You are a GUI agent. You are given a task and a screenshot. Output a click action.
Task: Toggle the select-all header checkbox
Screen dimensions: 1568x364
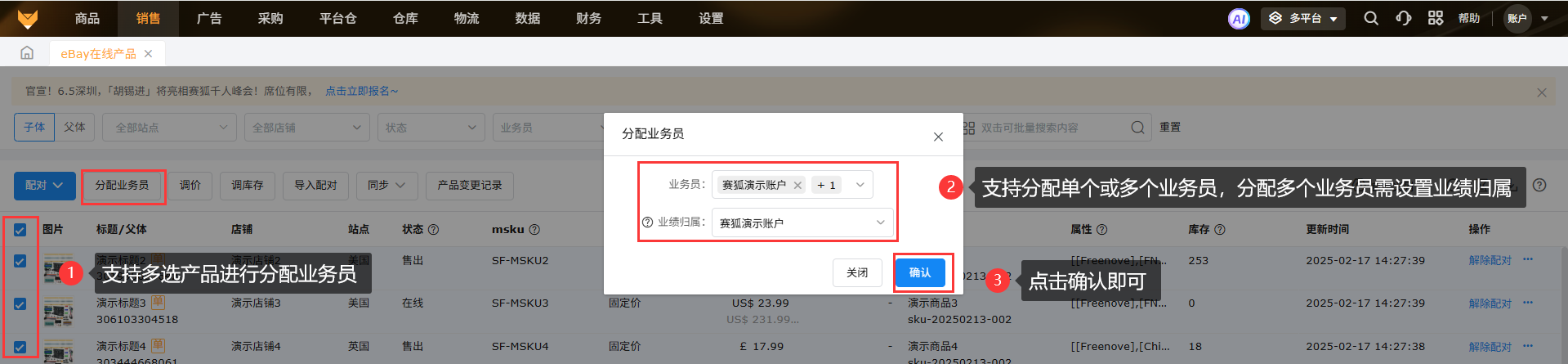pyautogui.click(x=20, y=230)
